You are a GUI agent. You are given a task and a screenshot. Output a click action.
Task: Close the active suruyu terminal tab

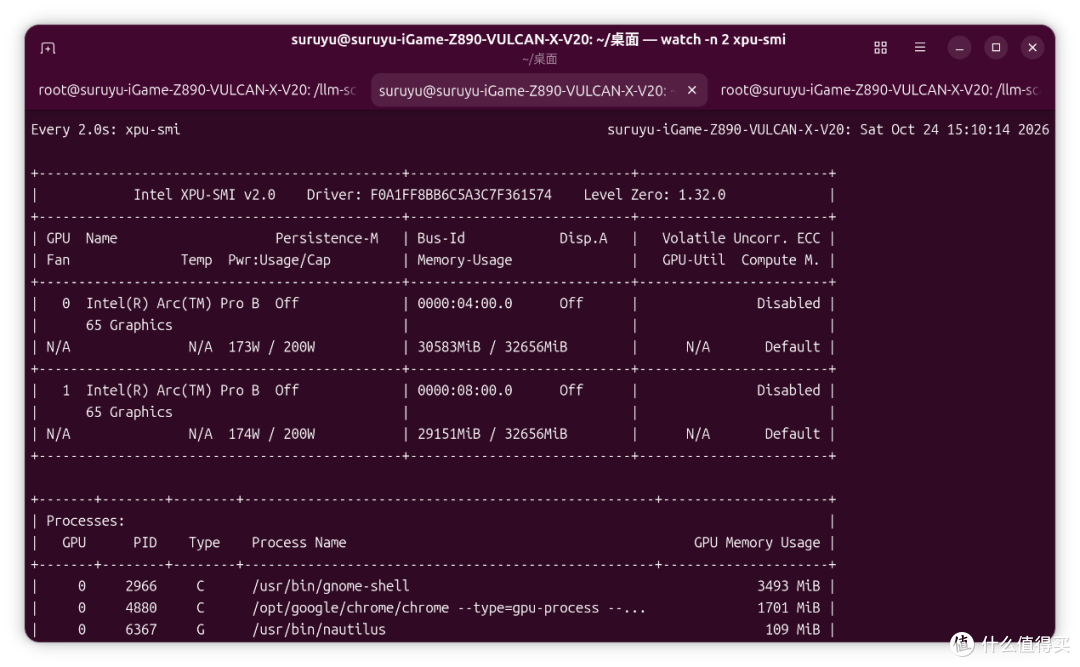tap(692, 90)
